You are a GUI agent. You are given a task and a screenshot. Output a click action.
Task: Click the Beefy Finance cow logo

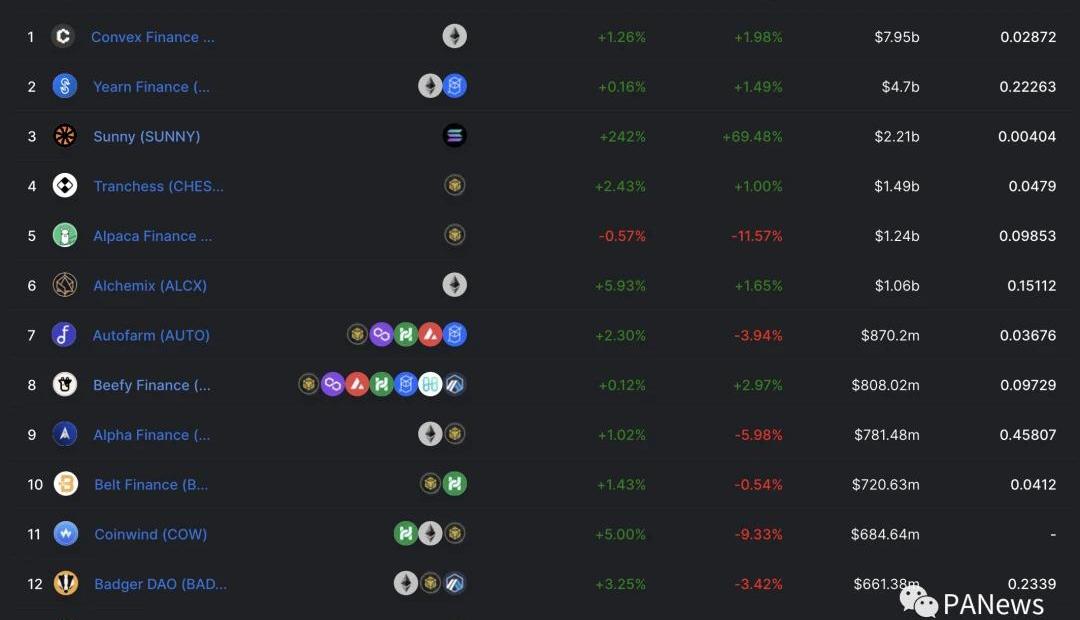[x=65, y=385]
